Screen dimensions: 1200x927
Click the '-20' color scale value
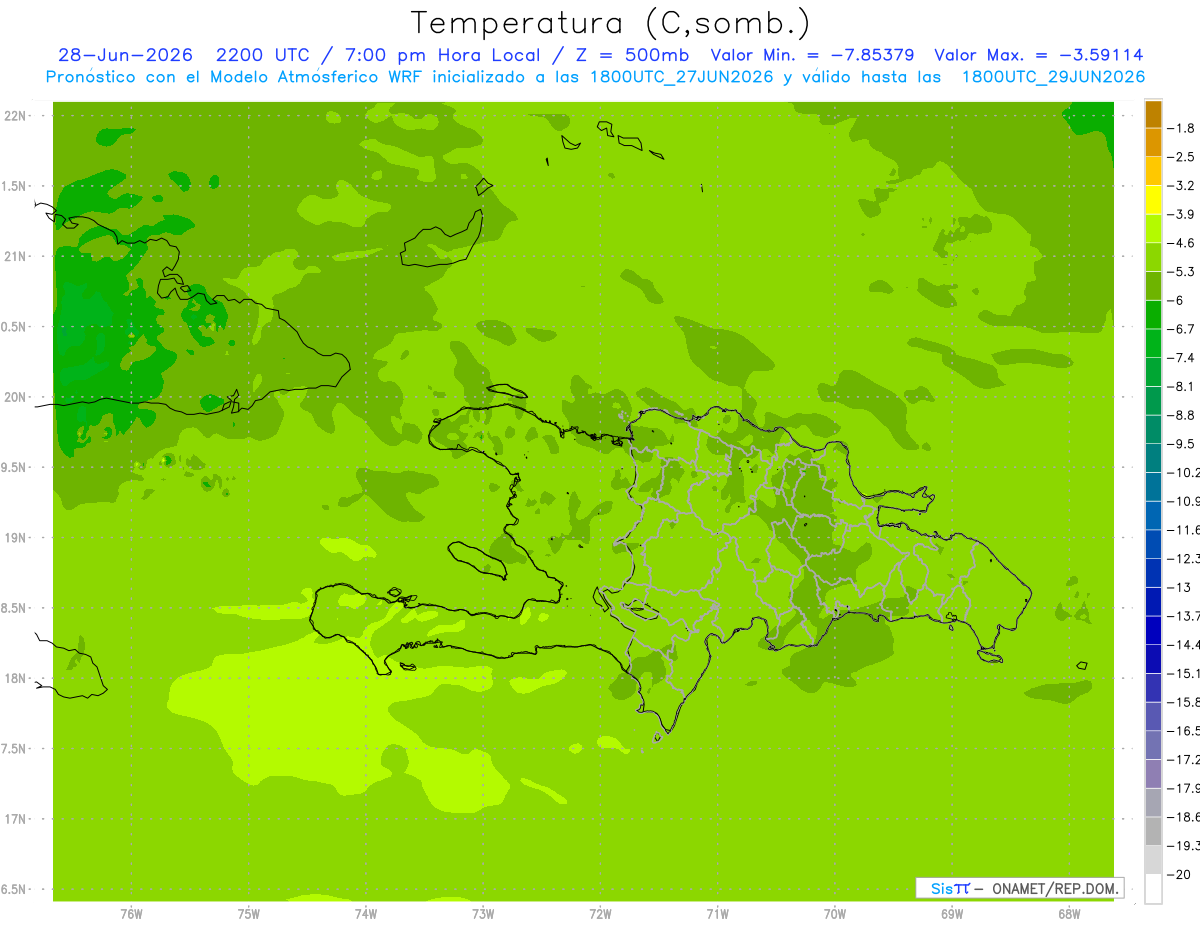(1181, 874)
